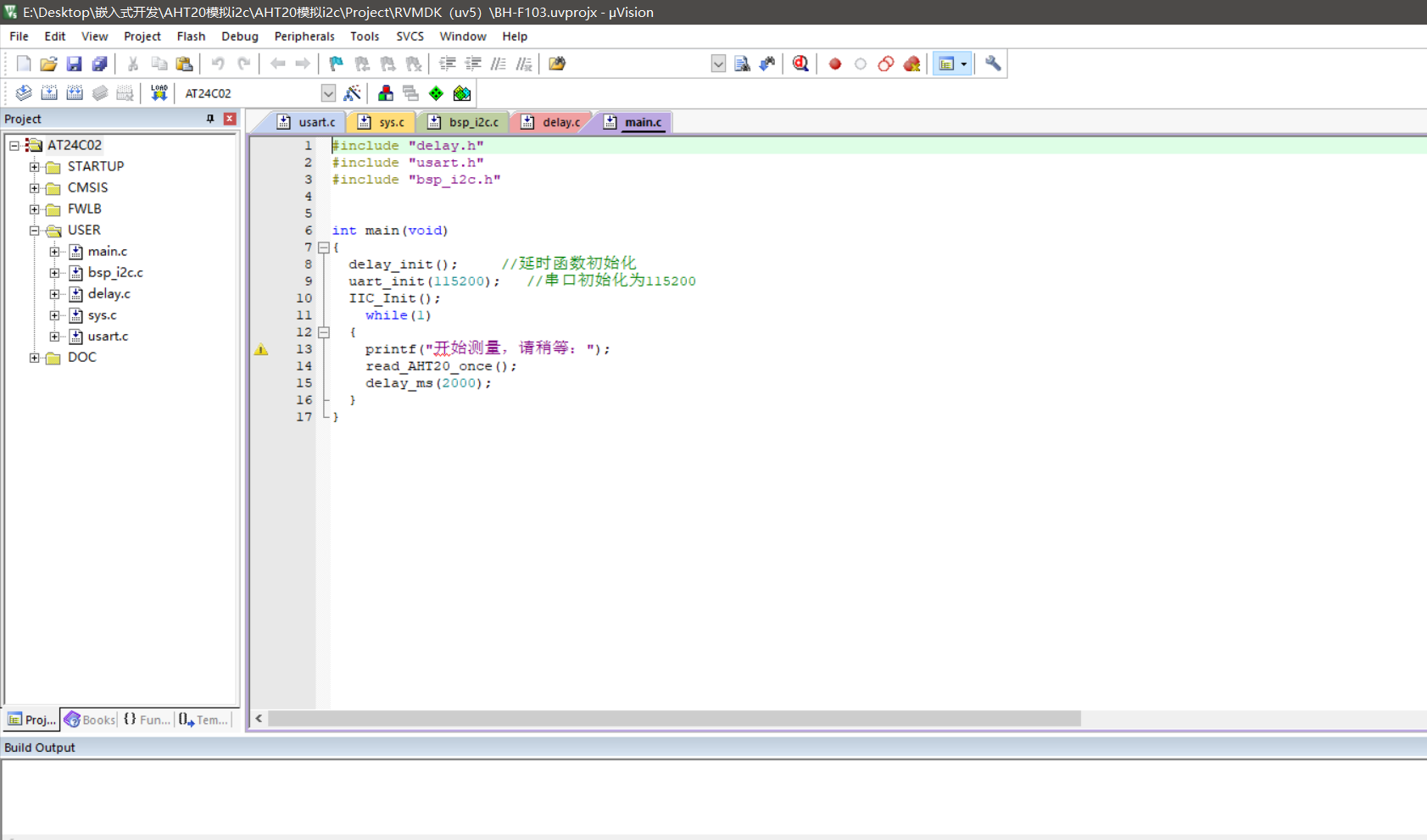Click Download LOAD icon
The height and width of the screenshot is (840, 1427).
pos(159,93)
